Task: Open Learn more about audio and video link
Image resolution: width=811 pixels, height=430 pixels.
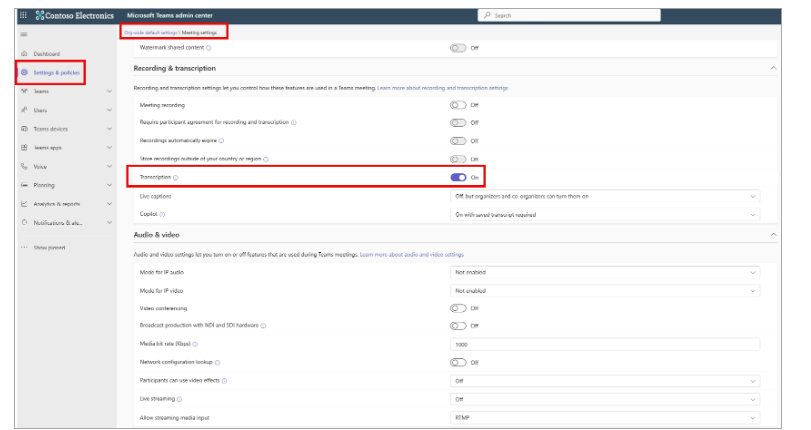Action: point(412,255)
